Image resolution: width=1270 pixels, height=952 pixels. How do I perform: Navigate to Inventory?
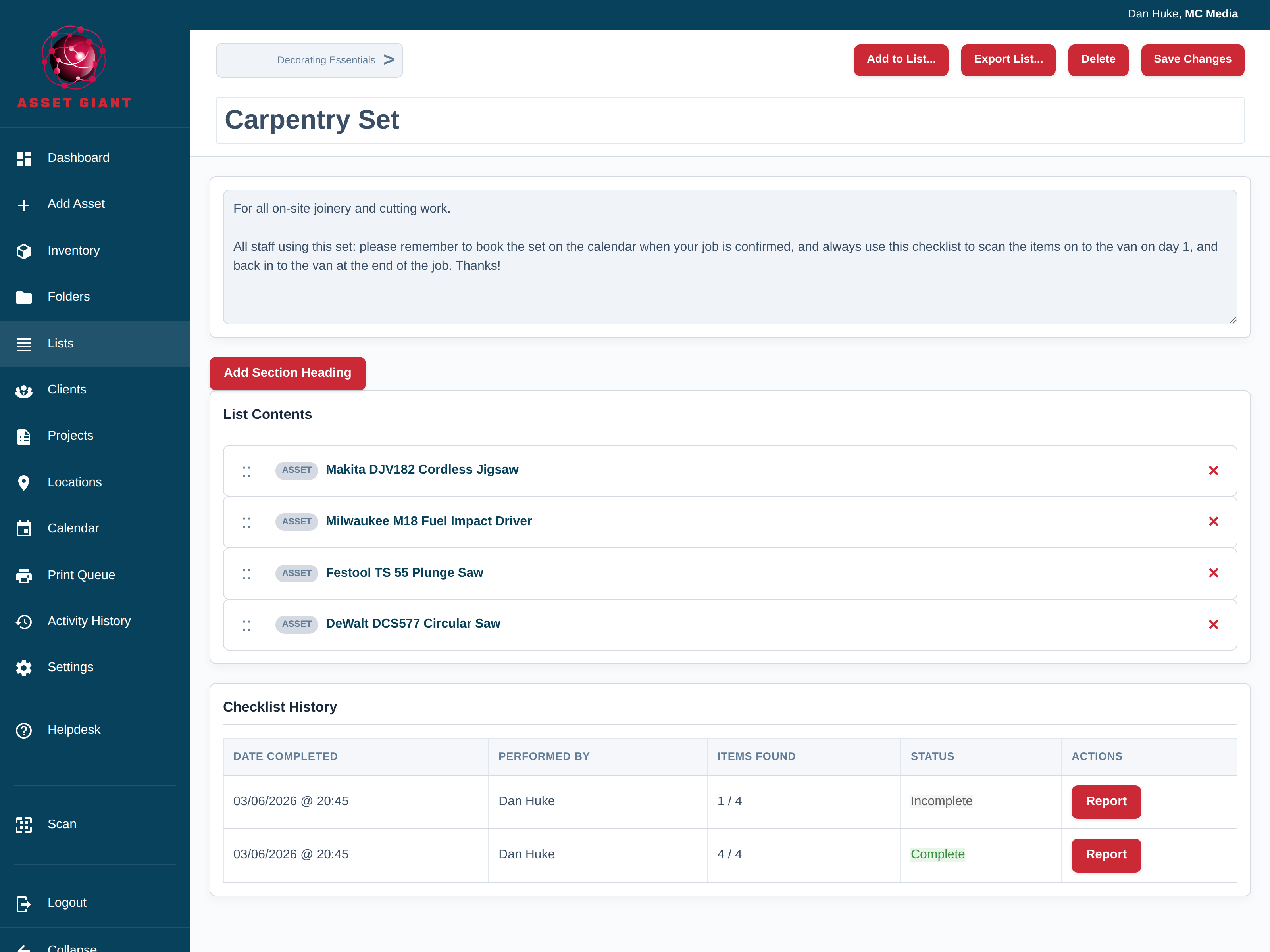click(95, 251)
